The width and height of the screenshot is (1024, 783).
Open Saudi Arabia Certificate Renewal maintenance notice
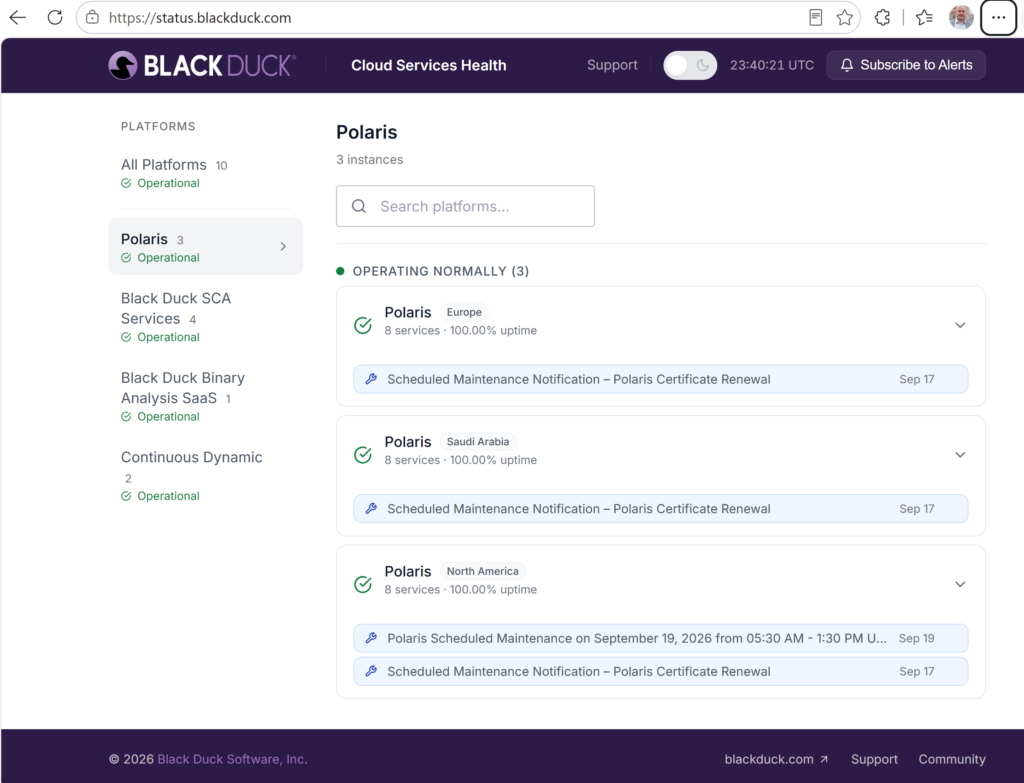[x=660, y=508]
